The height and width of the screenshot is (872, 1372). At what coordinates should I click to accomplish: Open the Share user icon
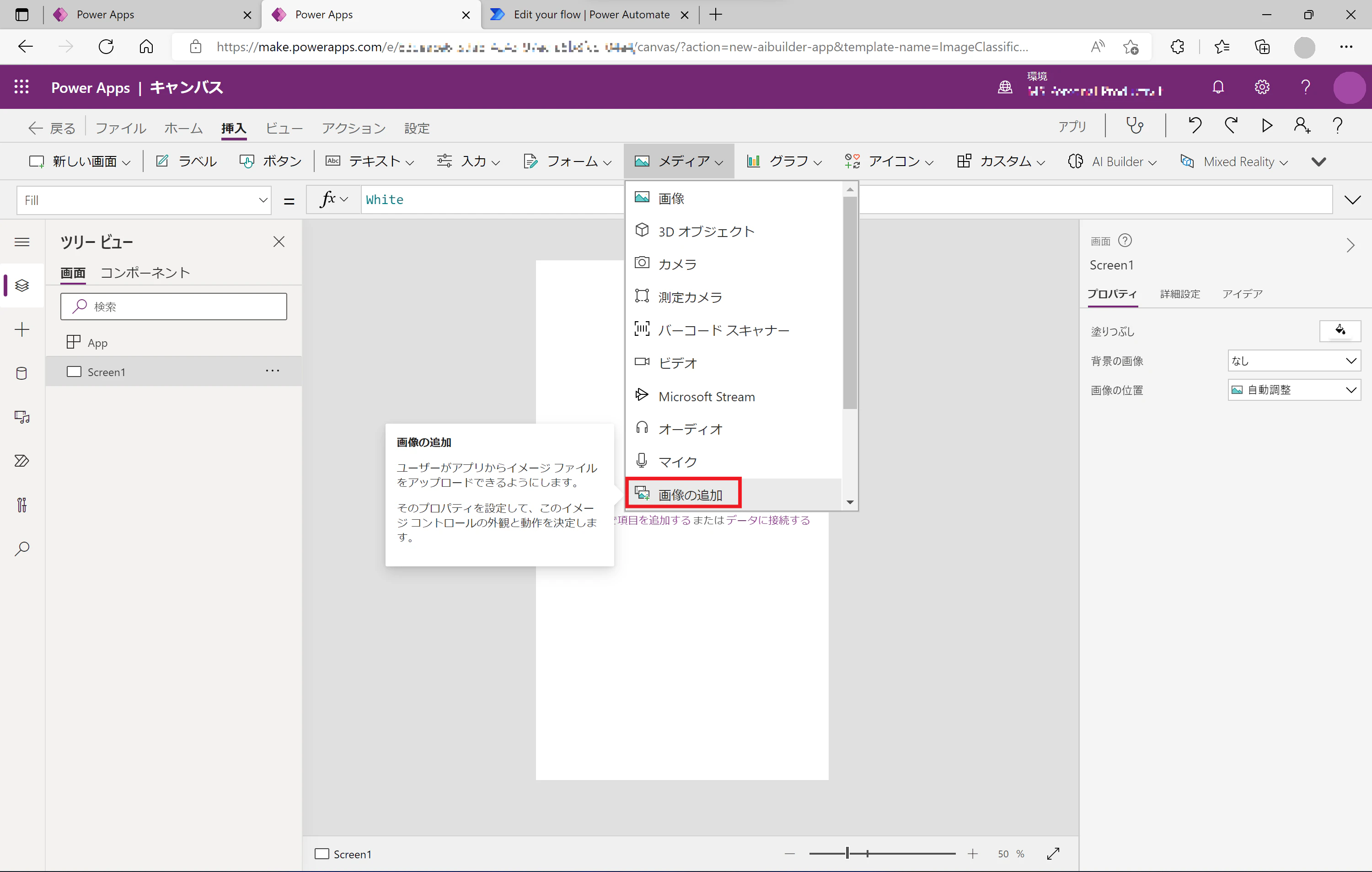[1302, 125]
